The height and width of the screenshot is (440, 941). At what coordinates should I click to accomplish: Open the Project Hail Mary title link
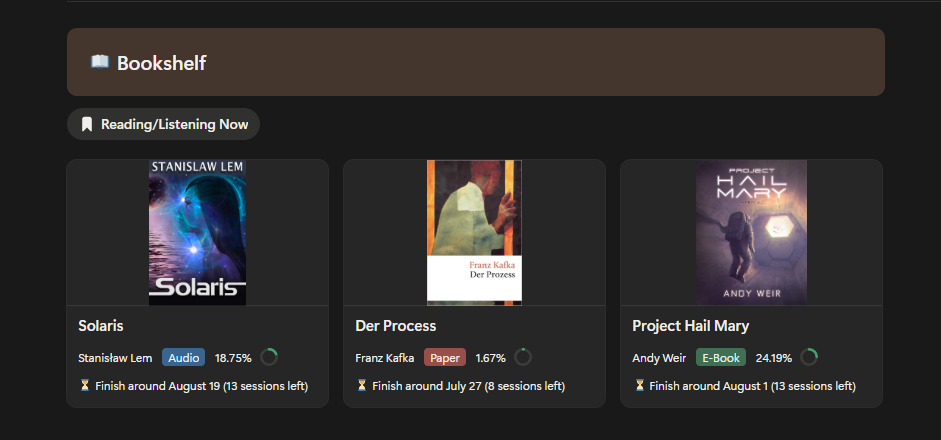690,326
